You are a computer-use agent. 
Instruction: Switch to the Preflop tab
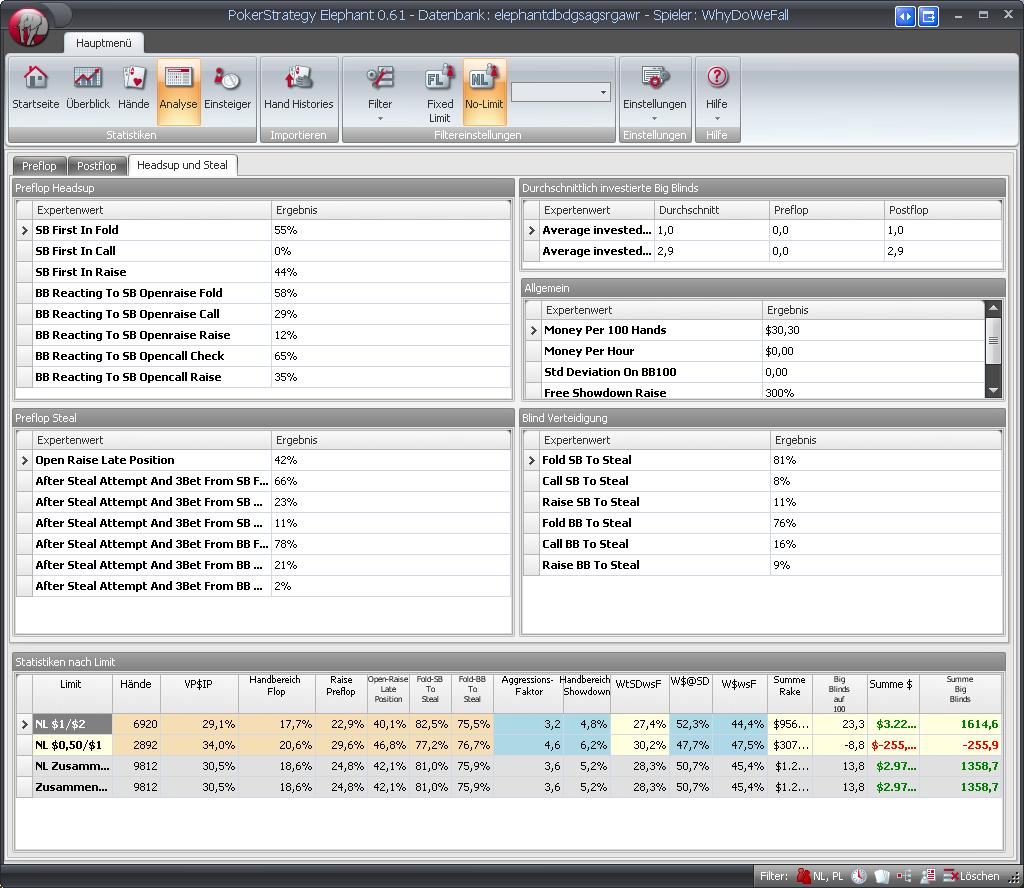coord(39,166)
